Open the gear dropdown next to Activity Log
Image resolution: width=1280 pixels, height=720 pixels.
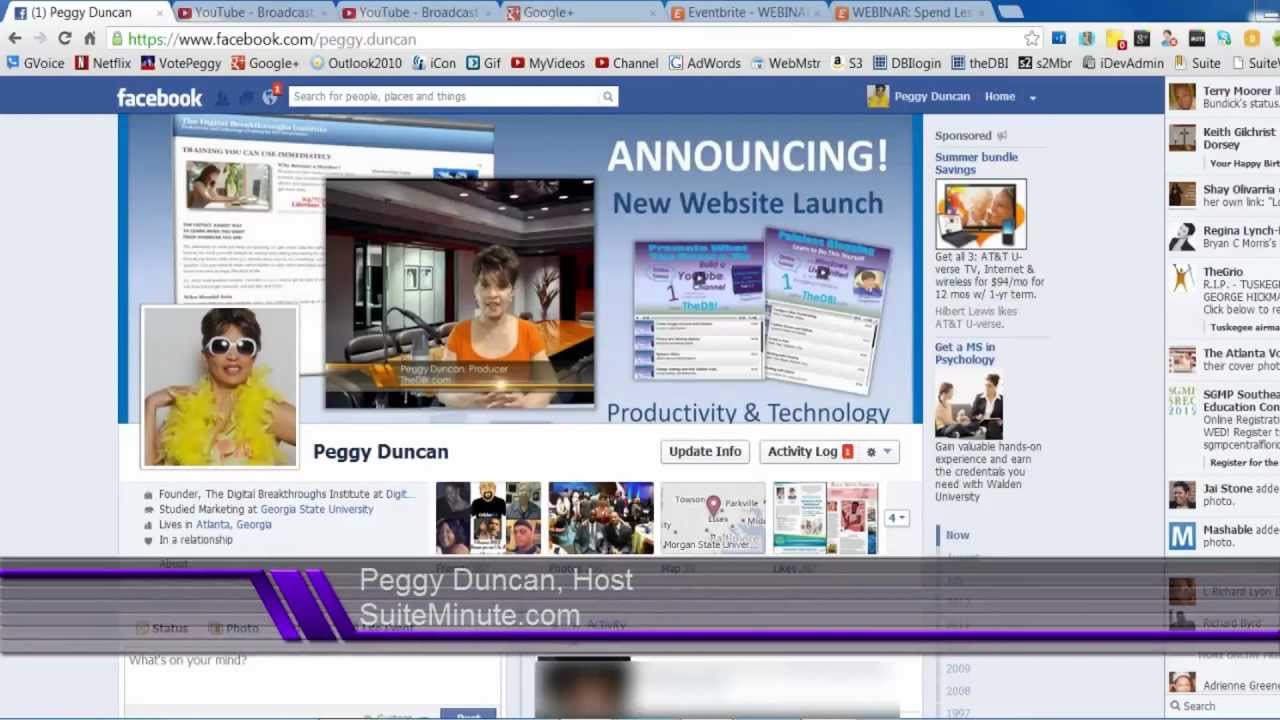pos(879,452)
